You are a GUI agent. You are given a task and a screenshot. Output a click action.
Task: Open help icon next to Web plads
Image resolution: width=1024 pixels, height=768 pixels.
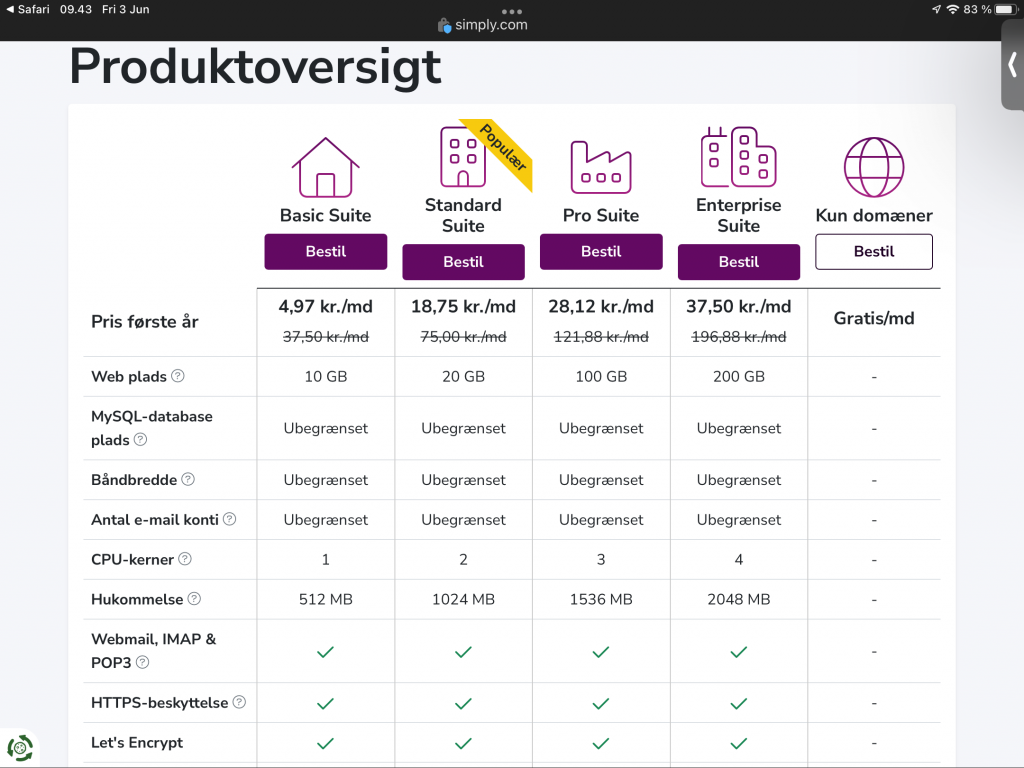(x=178, y=376)
